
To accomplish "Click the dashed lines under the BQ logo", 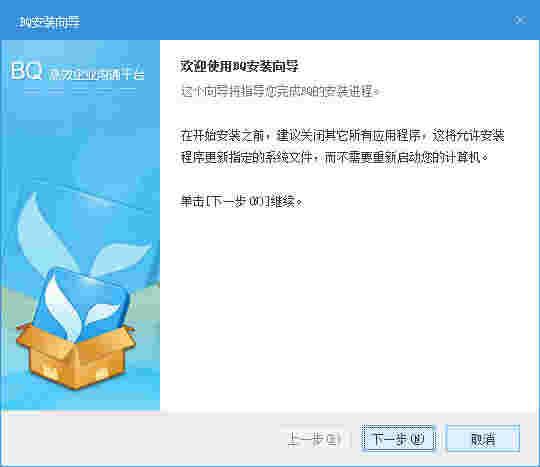I will (x=80, y=90).
